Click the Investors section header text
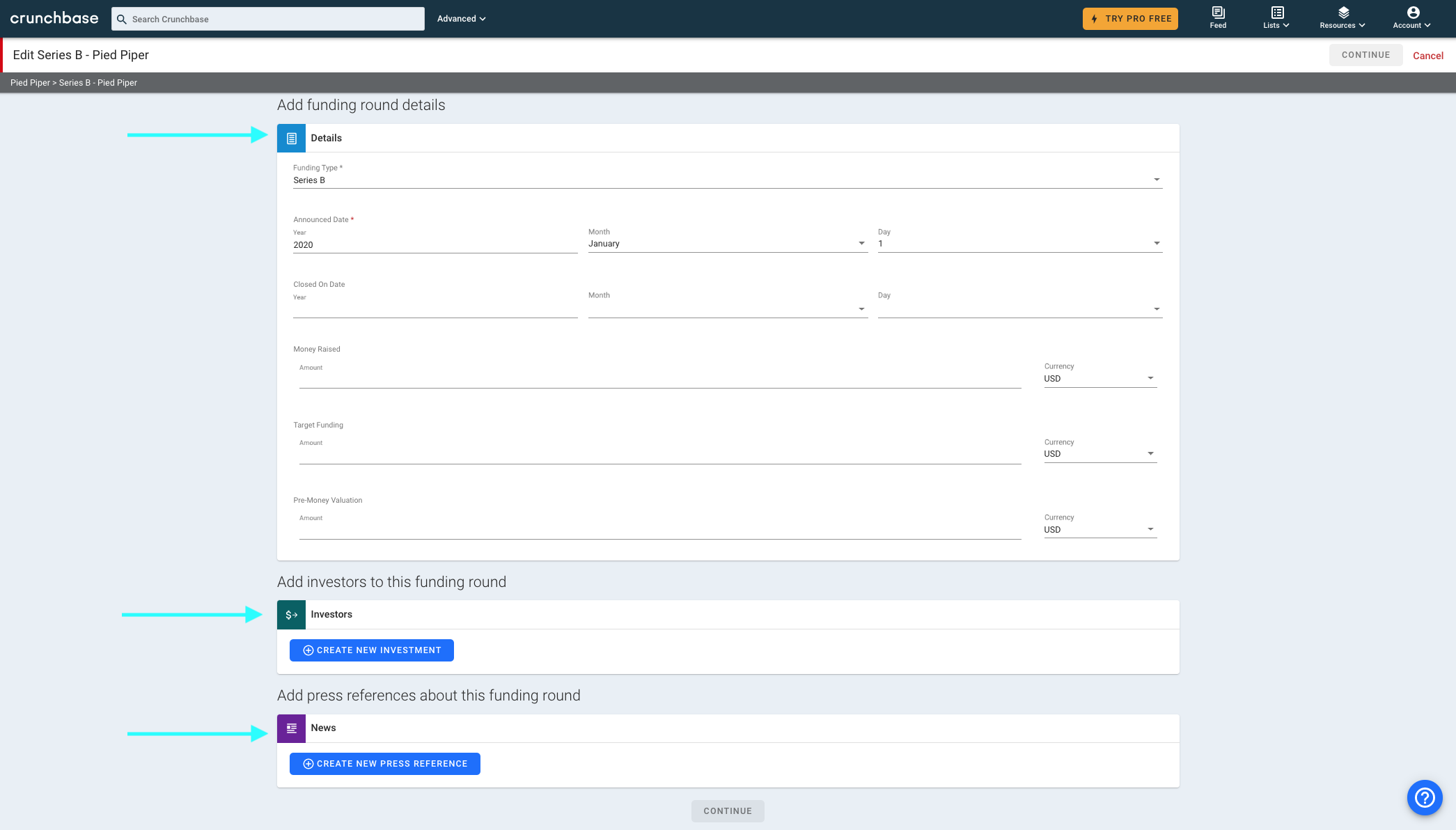Image resolution: width=1456 pixels, height=830 pixels. [331, 614]
